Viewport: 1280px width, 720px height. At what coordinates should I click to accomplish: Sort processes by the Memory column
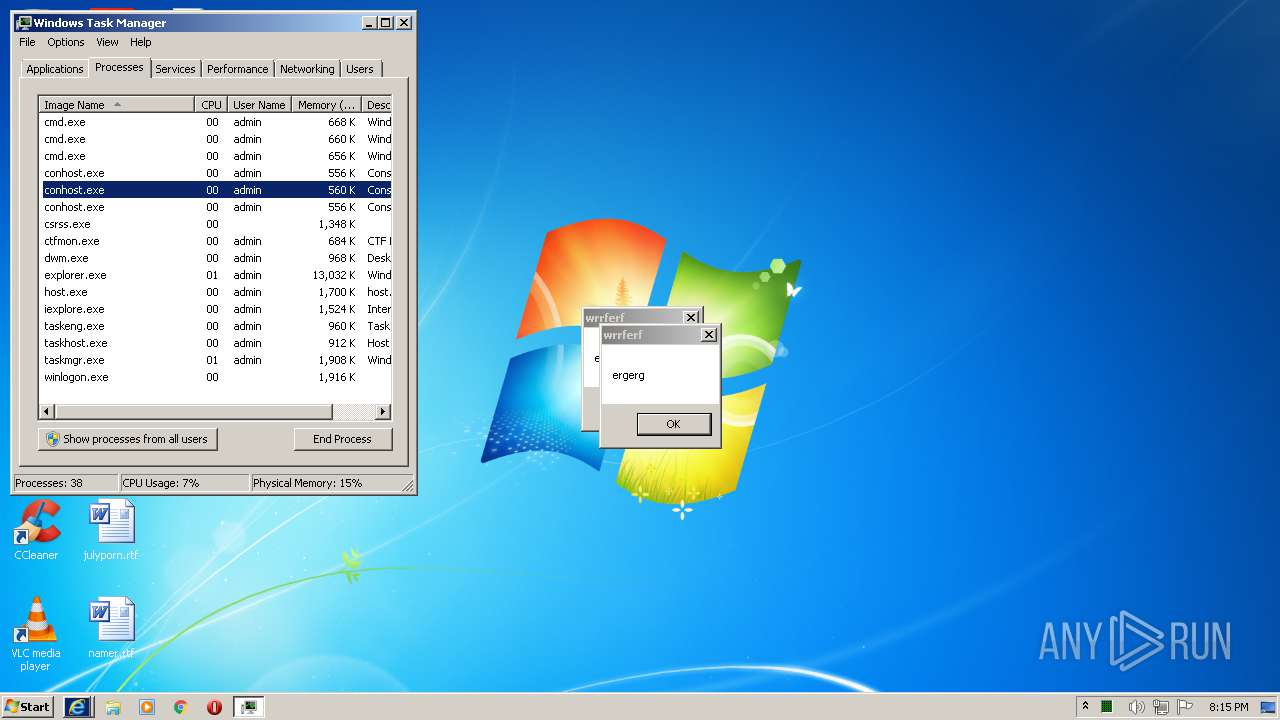pyautogui.click(x=326, y=105)
